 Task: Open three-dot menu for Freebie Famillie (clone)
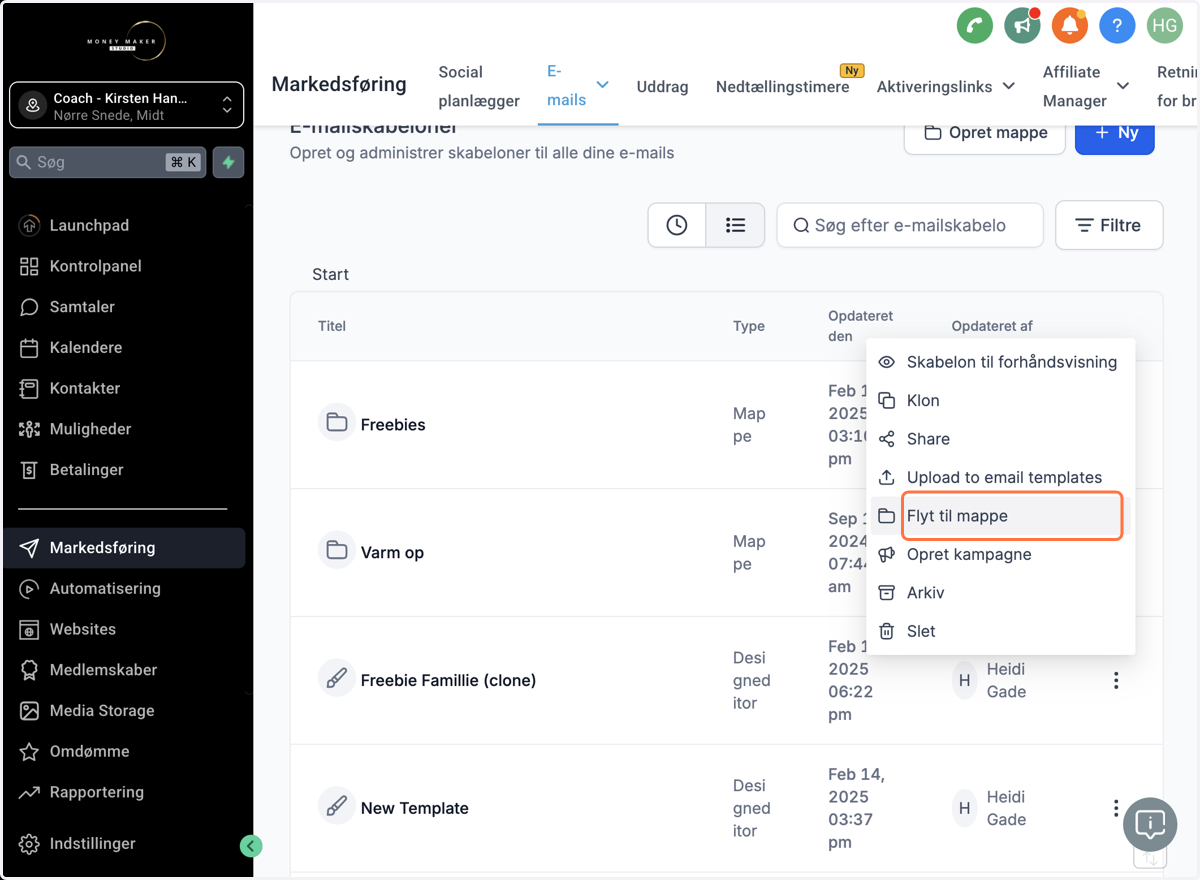(x=1116, y=681)
